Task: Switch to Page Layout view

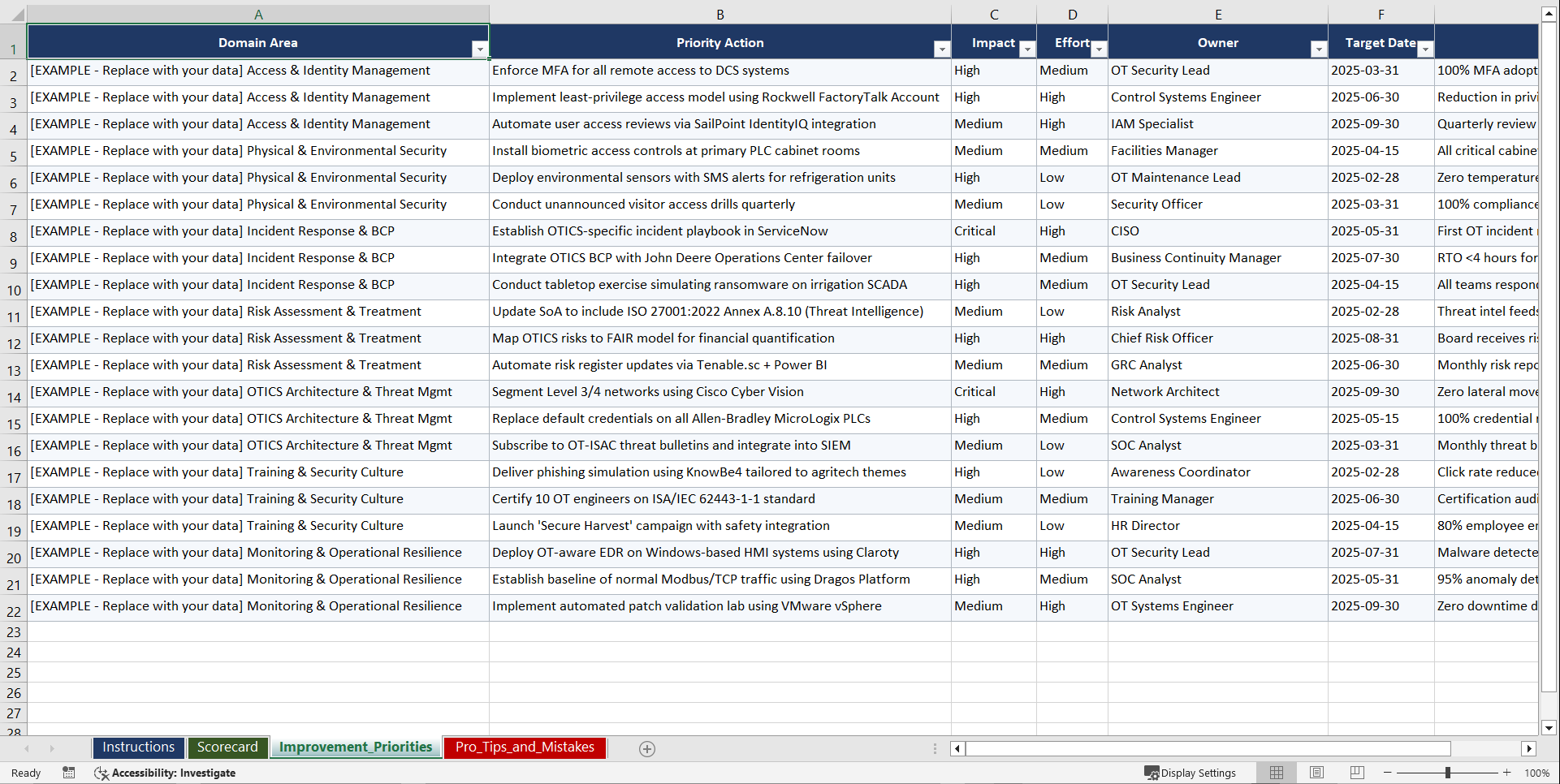Action: pyautogui.click(x=1316, y=773)
